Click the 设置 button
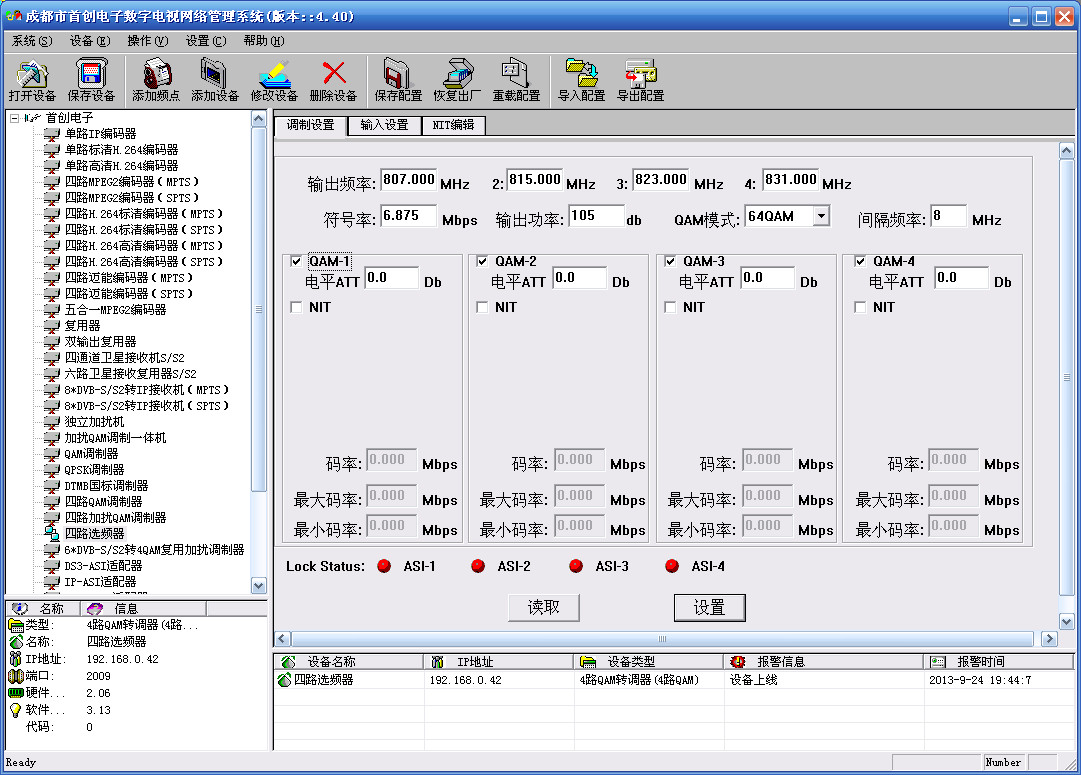1081x775 pixels. [709, 607]
